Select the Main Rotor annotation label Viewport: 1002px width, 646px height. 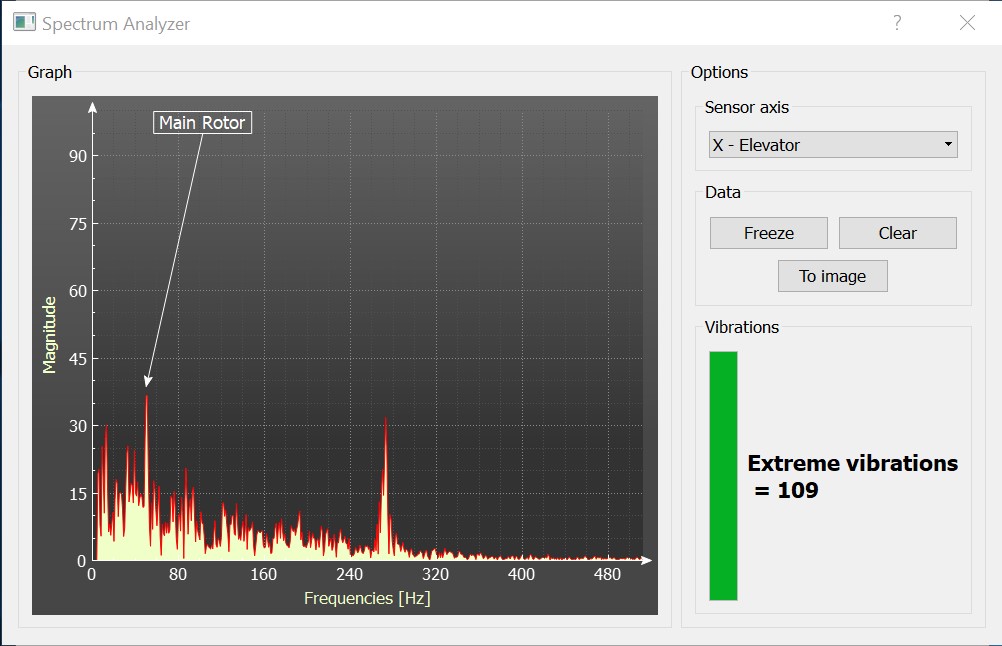point(202,123)
